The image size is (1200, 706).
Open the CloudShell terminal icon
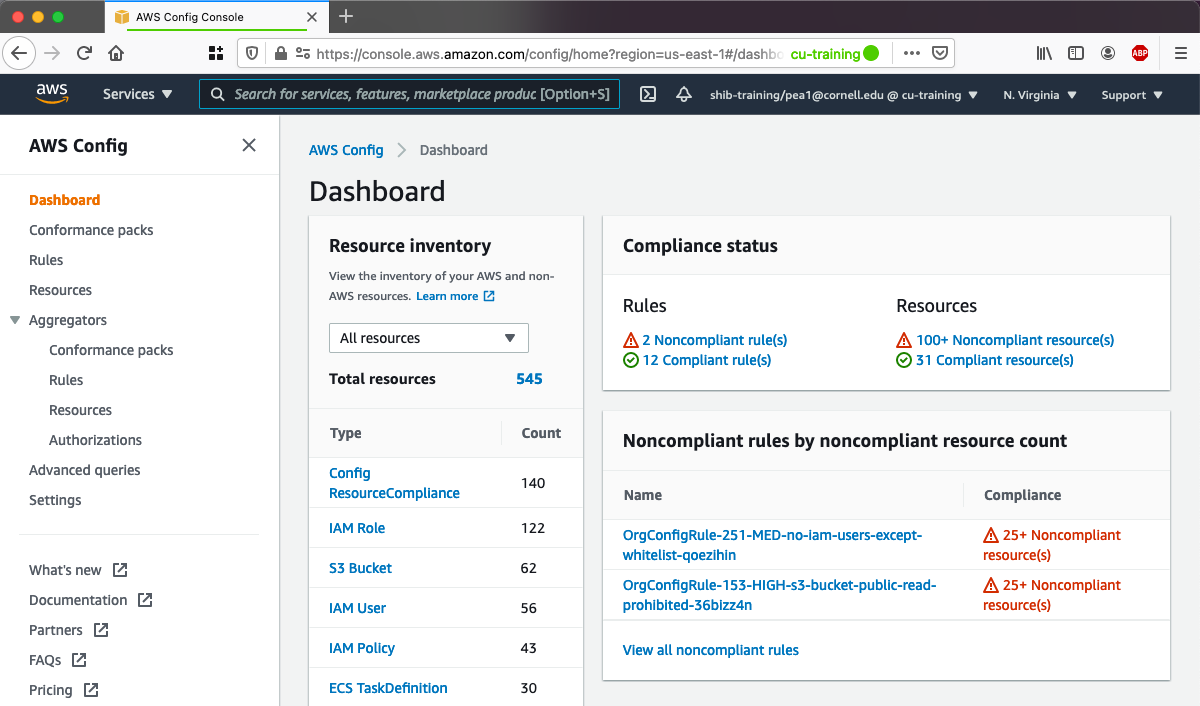pos(648,94)
